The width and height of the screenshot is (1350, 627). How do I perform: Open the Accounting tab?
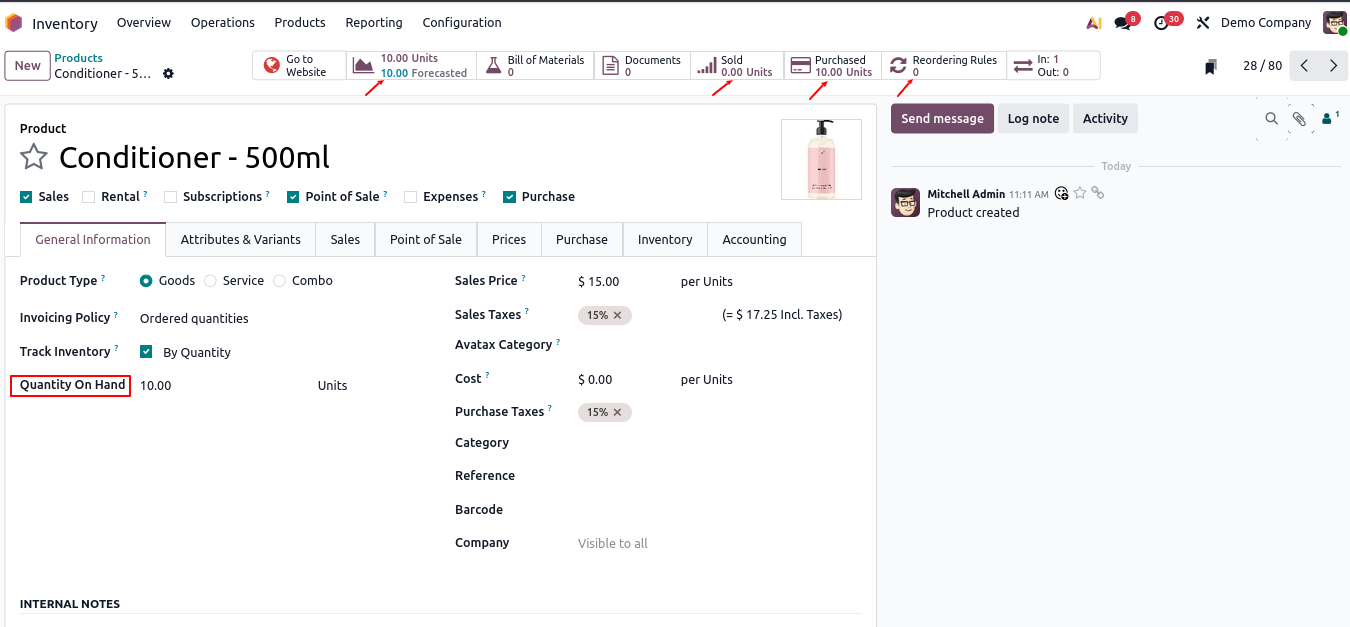754,240
